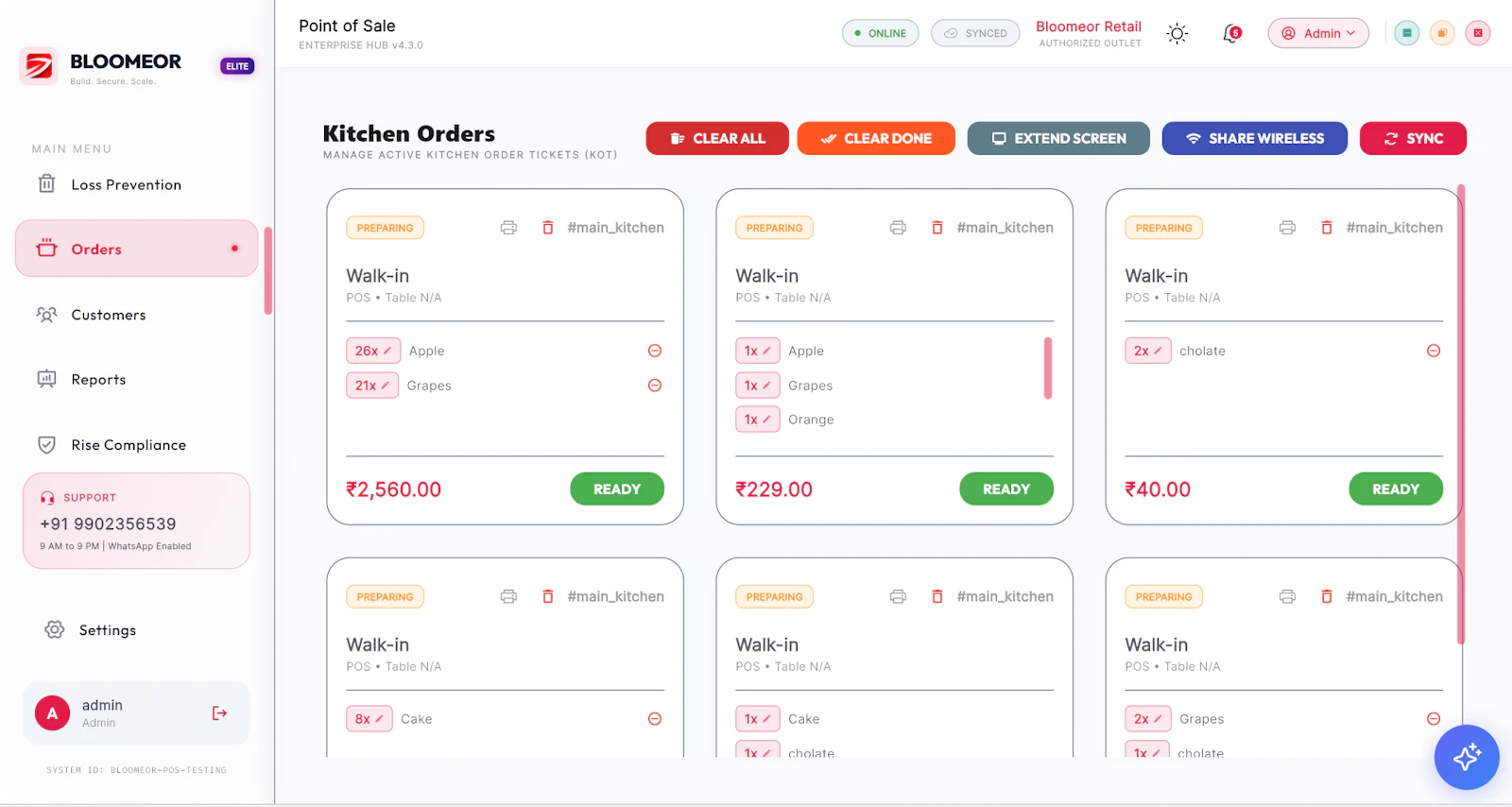1512x807 pixels.
Task: Remove the 21x Grapes item
Action: tap(655, 386)
